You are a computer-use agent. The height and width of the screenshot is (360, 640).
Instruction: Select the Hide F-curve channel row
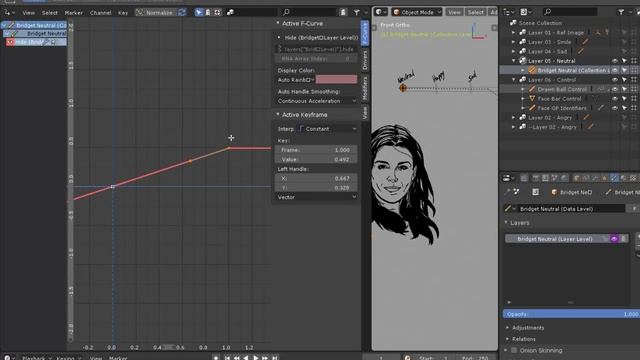coord(36,42)
